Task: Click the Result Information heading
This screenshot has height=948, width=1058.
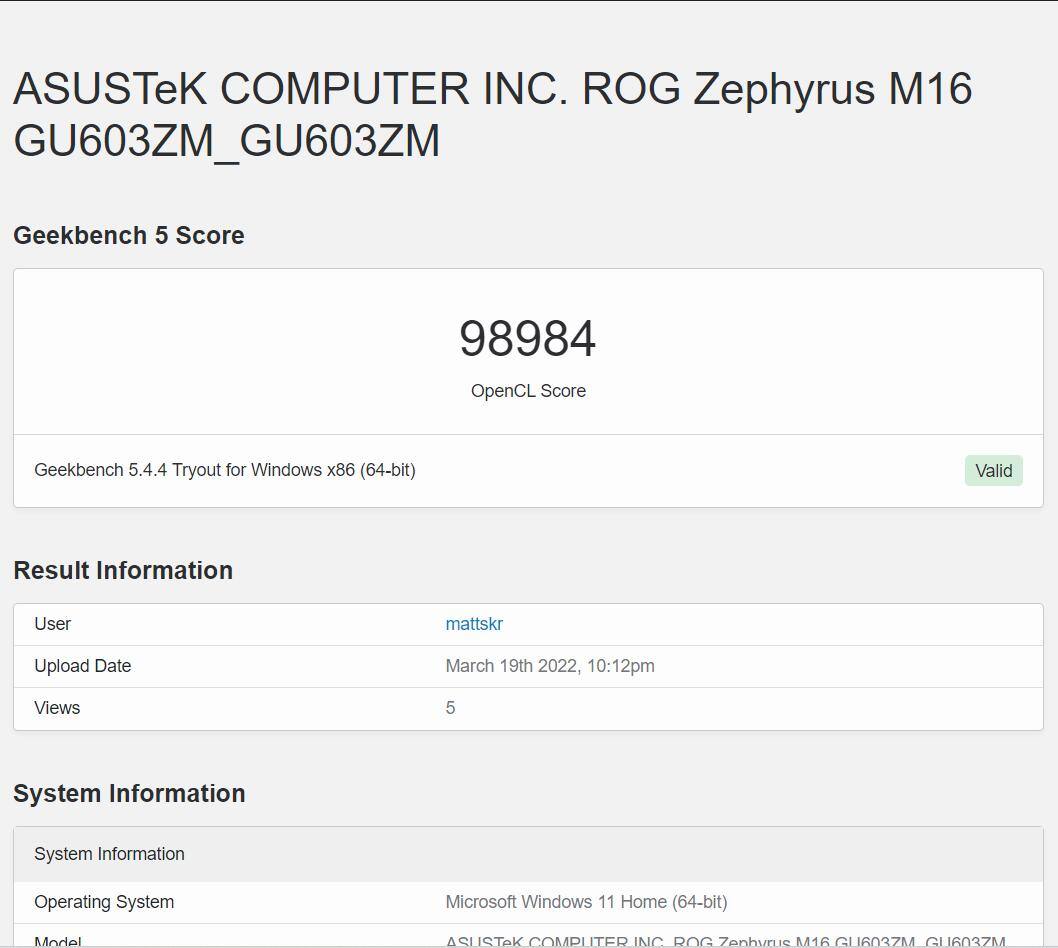Action: [123, 571]
